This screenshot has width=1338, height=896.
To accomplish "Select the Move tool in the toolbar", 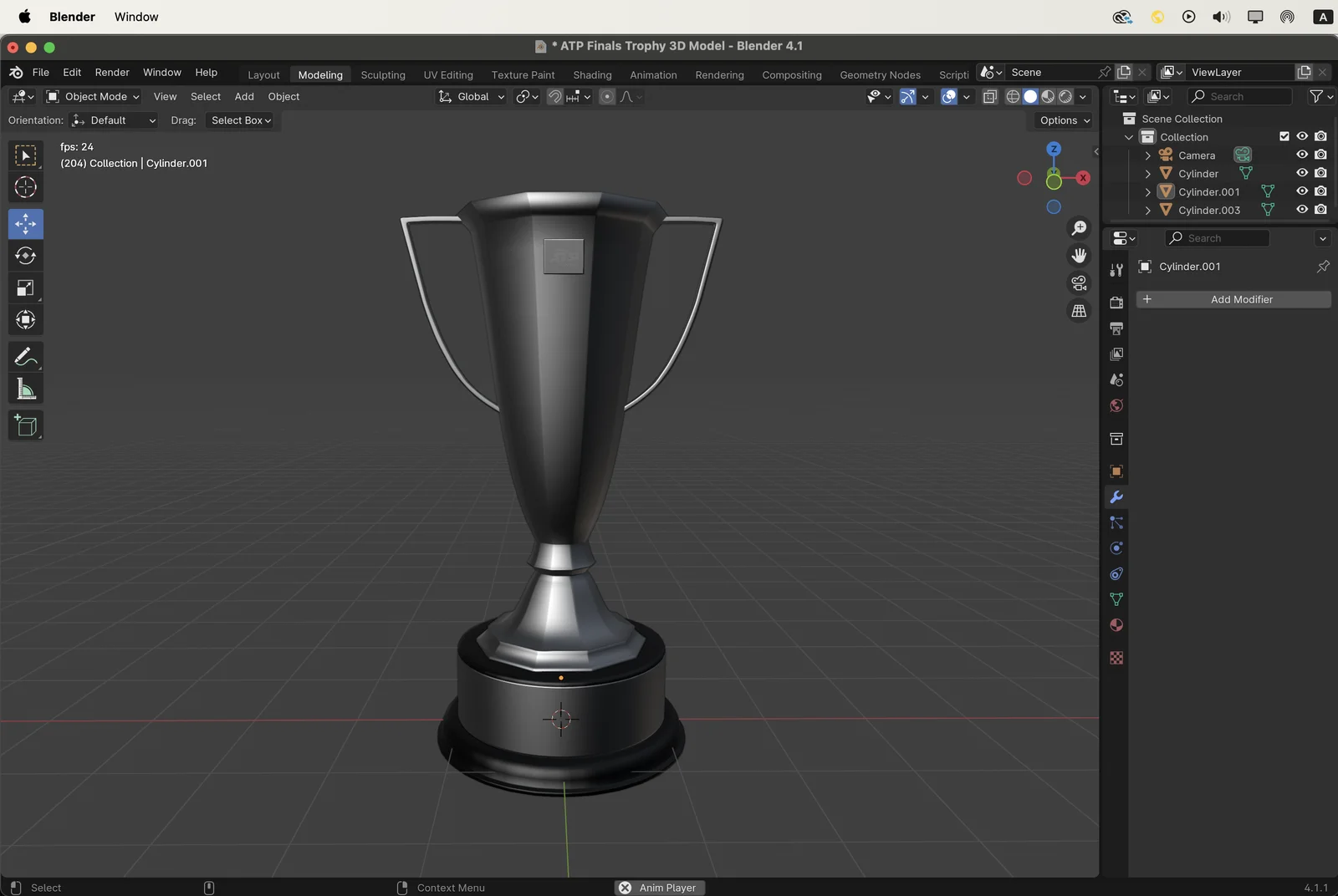I will [25, 223].
